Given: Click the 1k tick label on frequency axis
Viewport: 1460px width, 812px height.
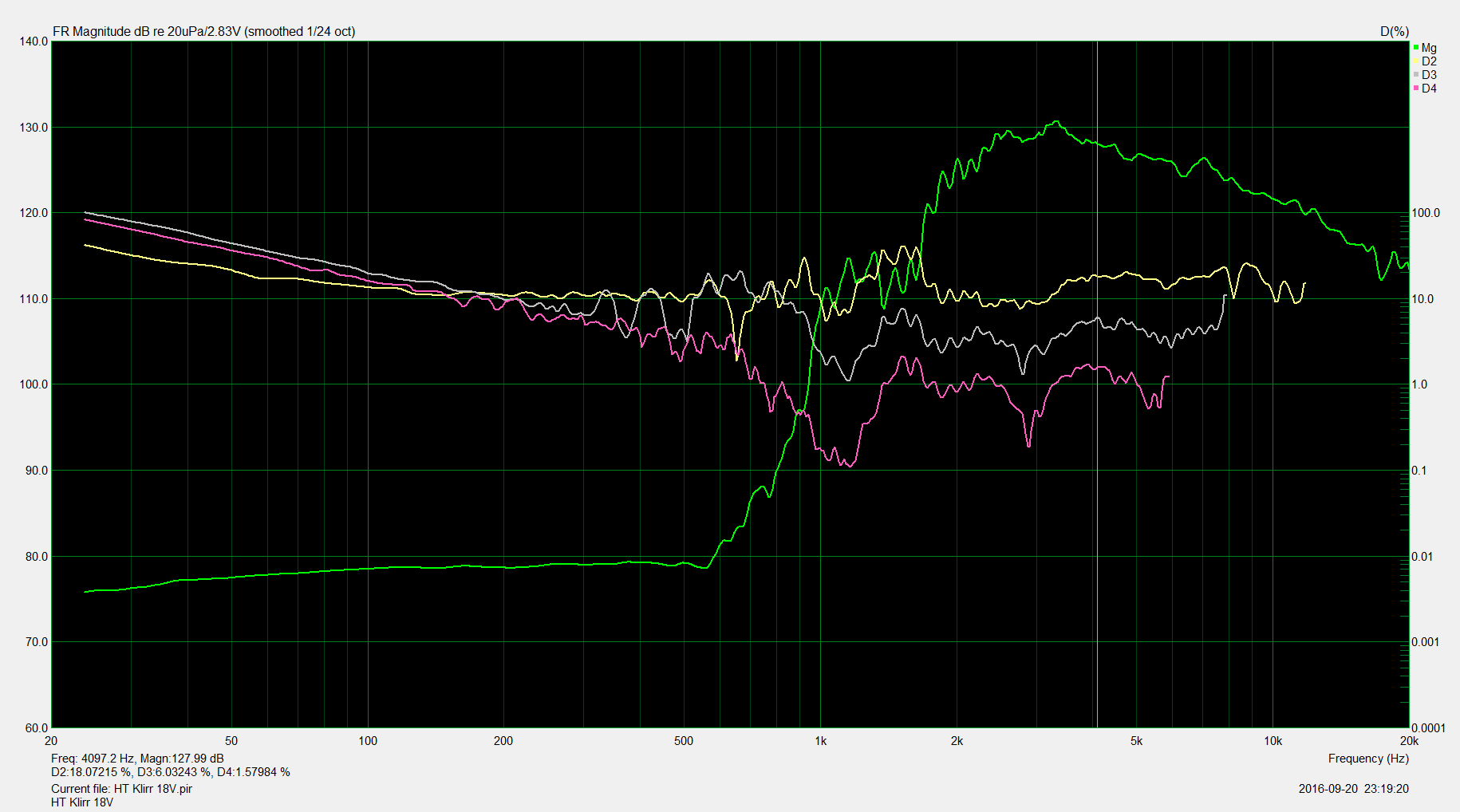Looking at the screenshot, I should click(x=820, y=741).
